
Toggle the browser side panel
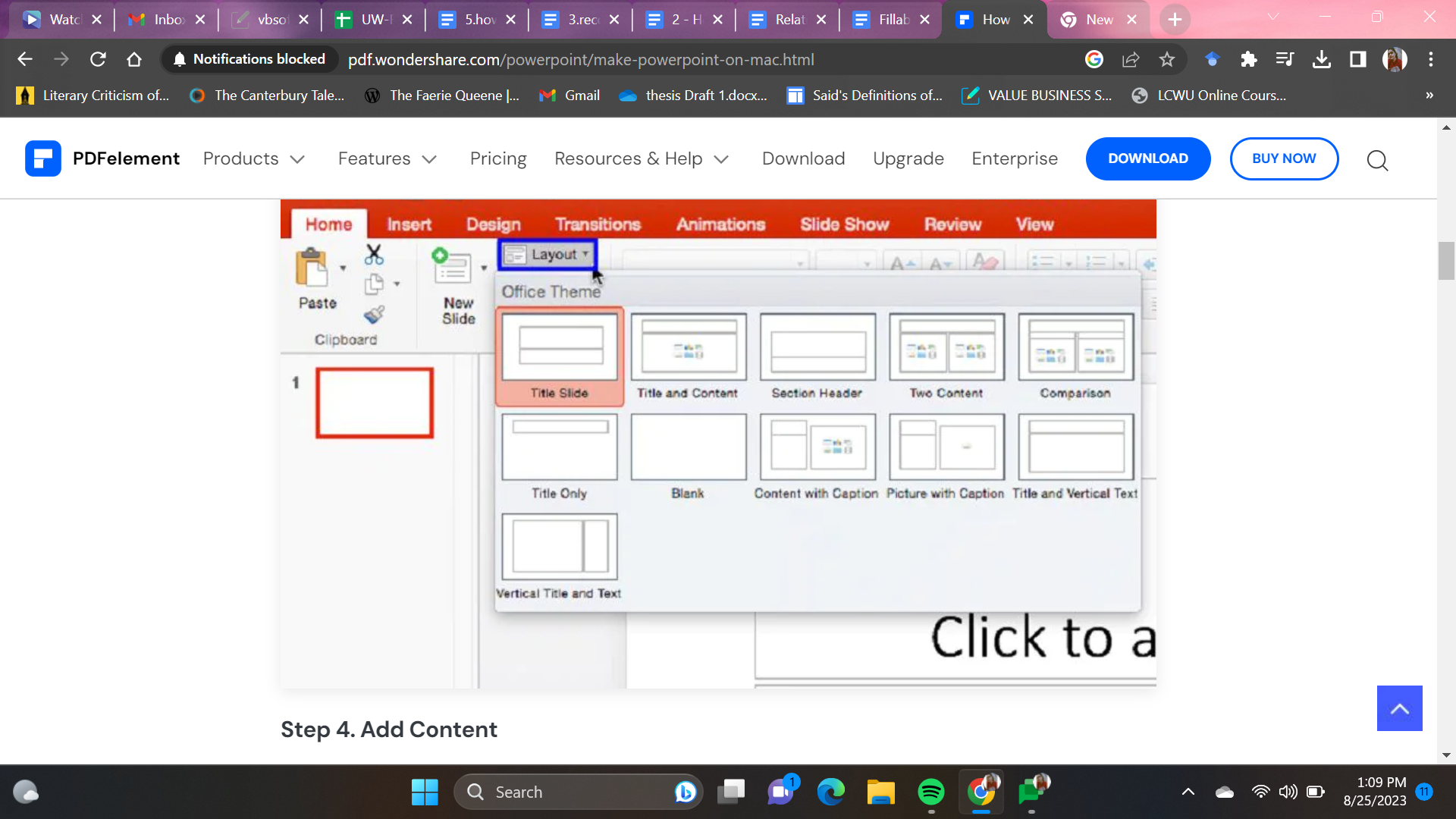coord(1357,59)
